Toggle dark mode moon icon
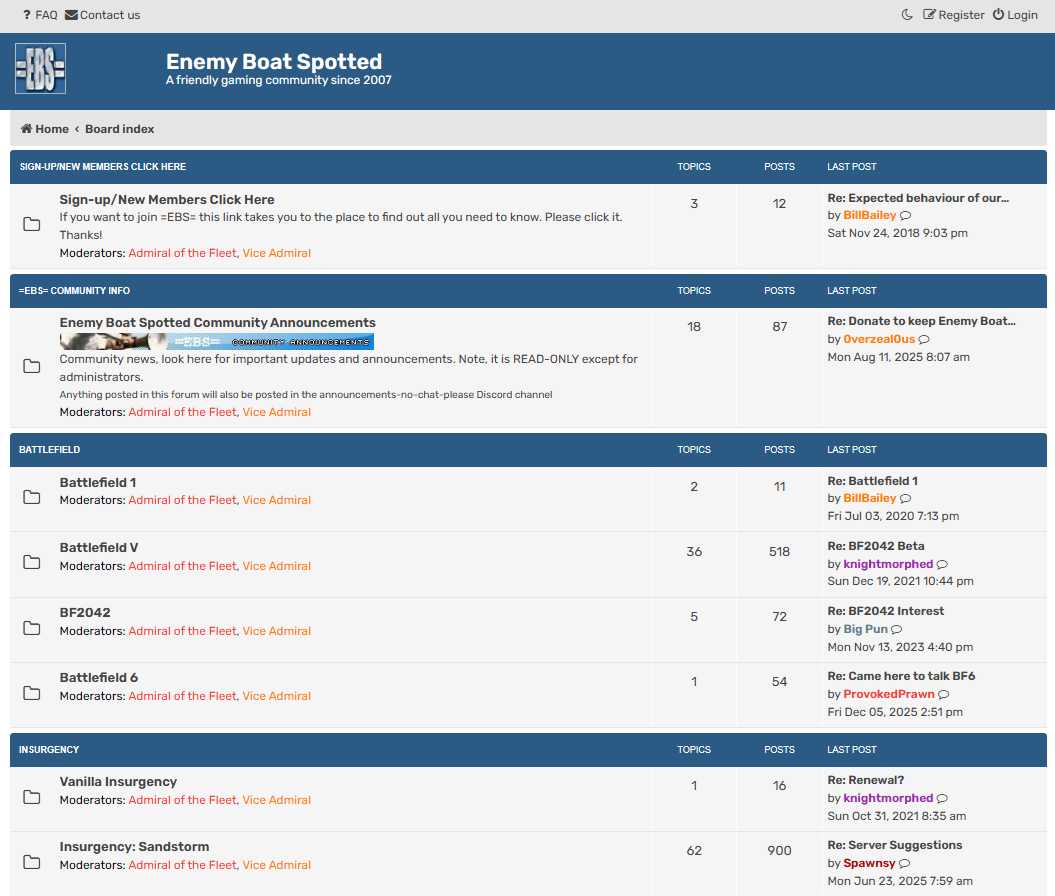The image size is (1055, 896). pyautogui.click(x=907, y=15)
